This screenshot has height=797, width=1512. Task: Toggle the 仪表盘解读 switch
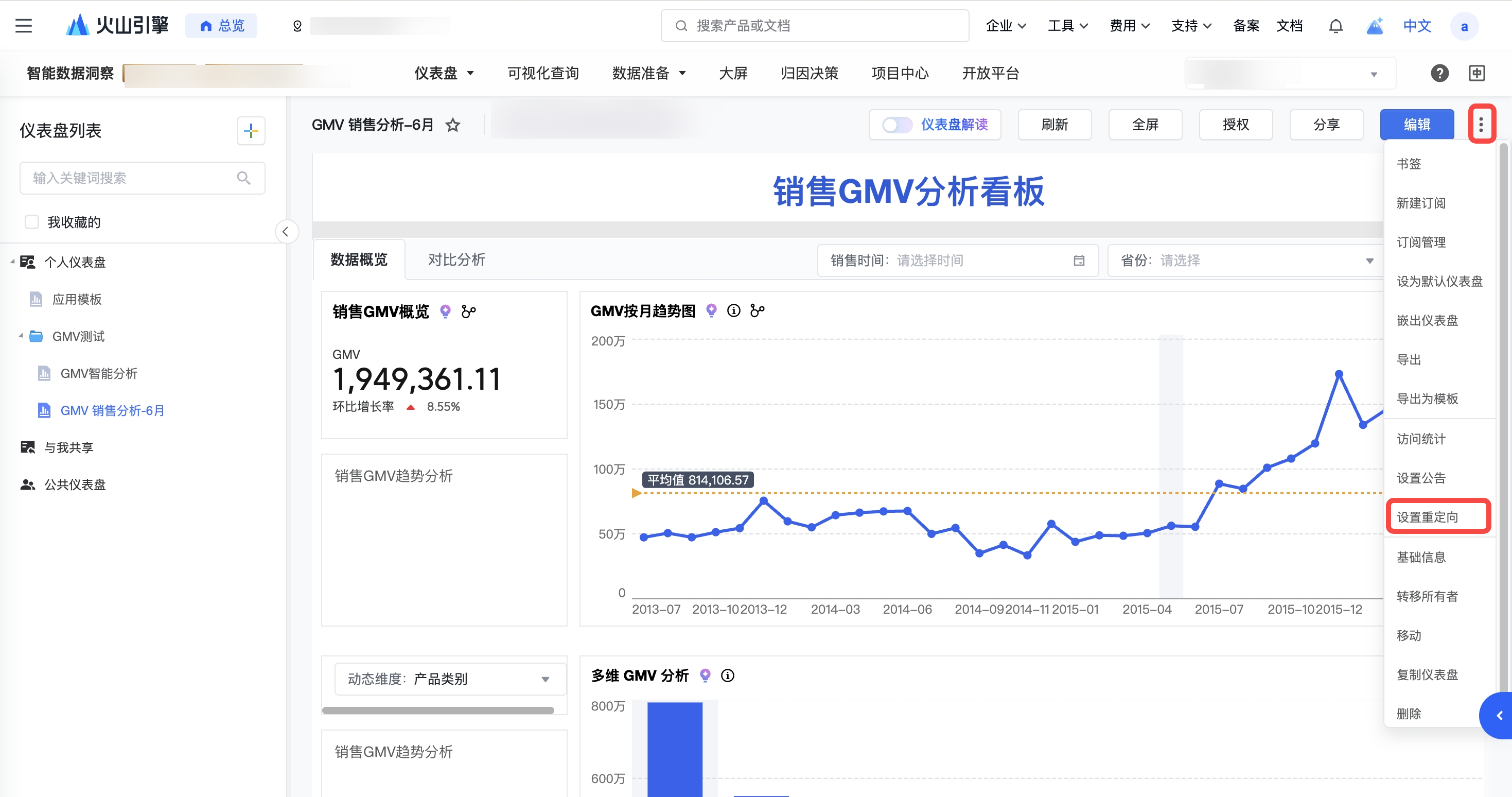pyautogui.click(x=896, y=125)
